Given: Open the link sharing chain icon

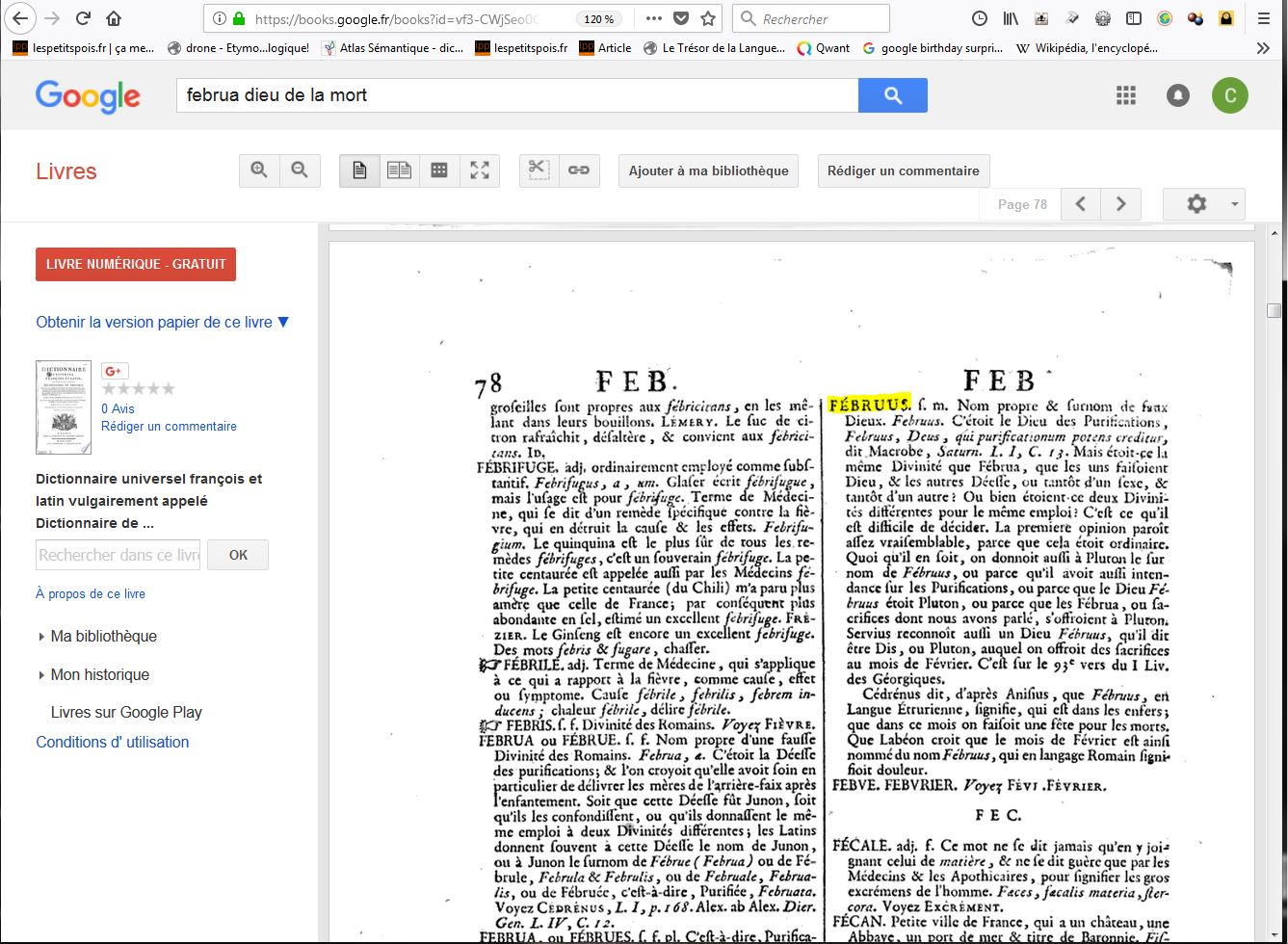Looking at the screenshot, I should point(578,170).
